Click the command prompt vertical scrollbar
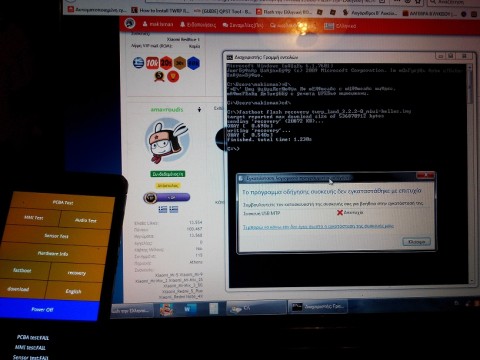 coord(470,173)
